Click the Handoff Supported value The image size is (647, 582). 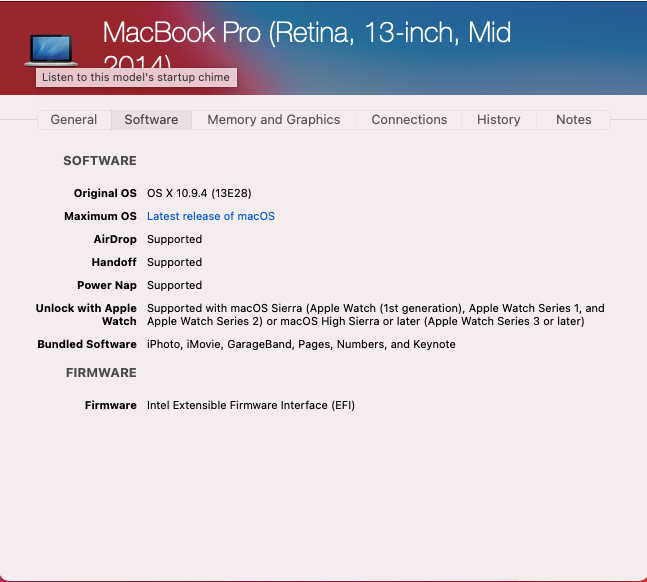[175, 263]
